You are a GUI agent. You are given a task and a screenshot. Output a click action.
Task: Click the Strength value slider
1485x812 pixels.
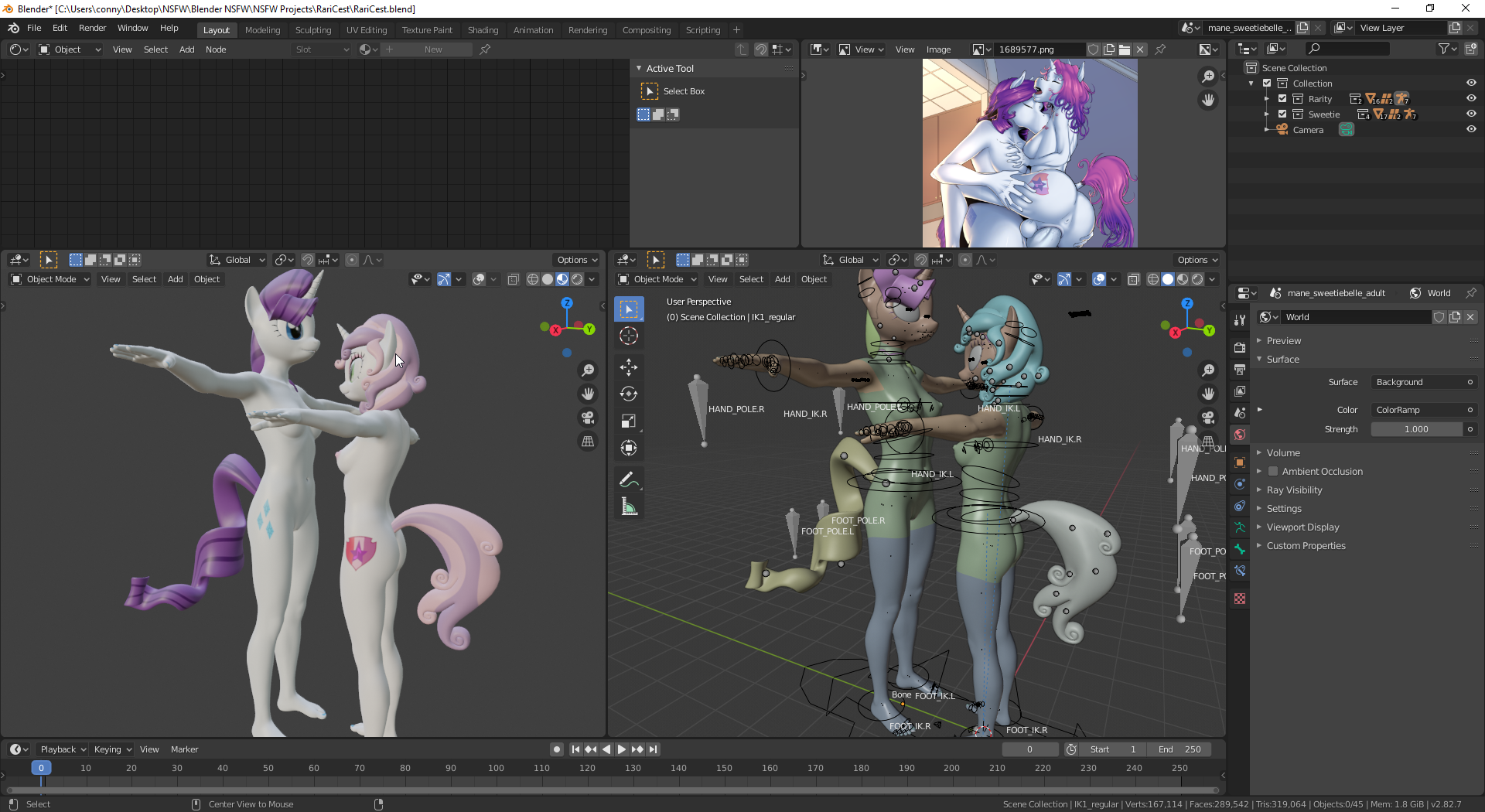click(x=1416, y=429)
